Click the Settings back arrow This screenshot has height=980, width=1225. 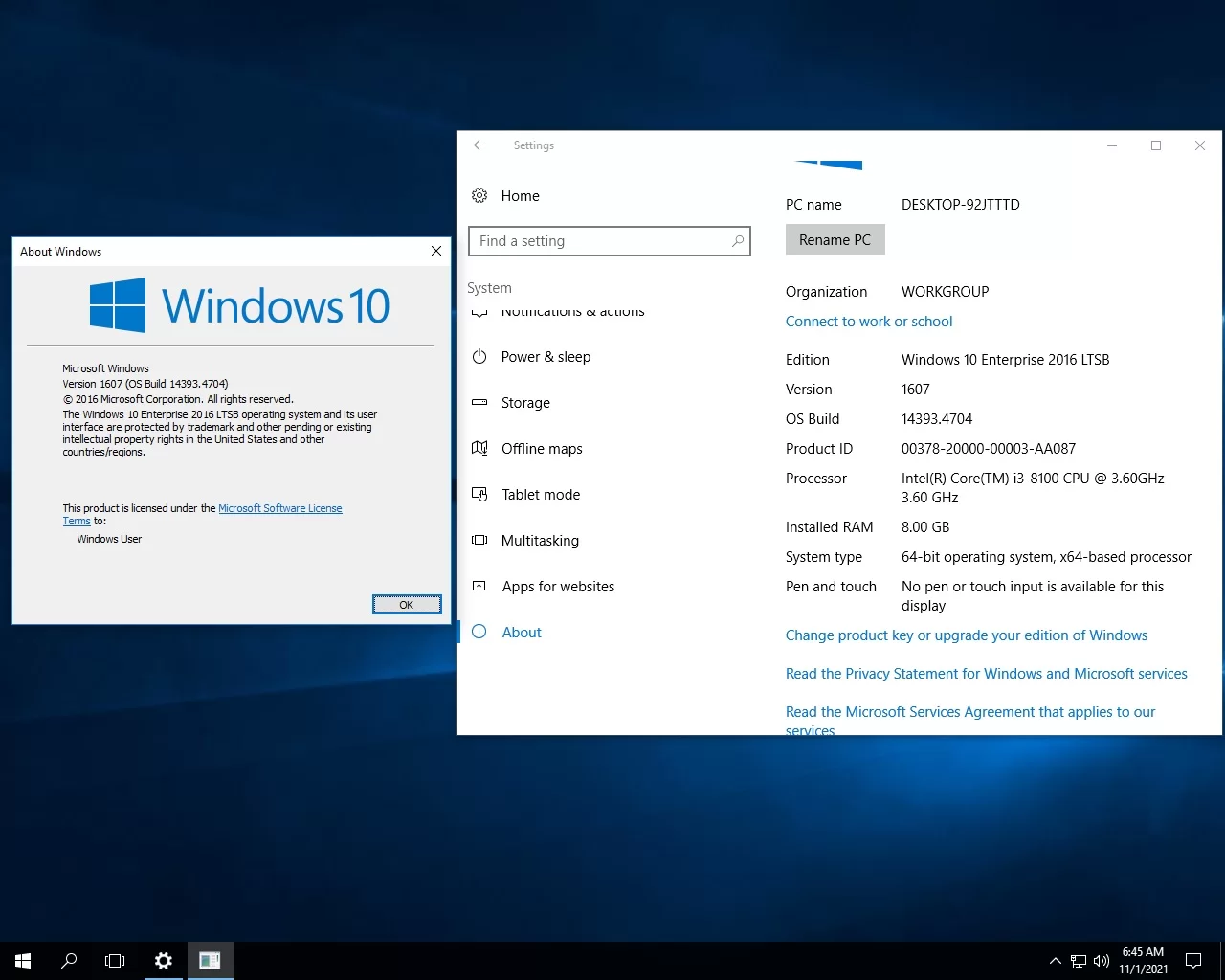pyautogui.click(x=479, y=145)
